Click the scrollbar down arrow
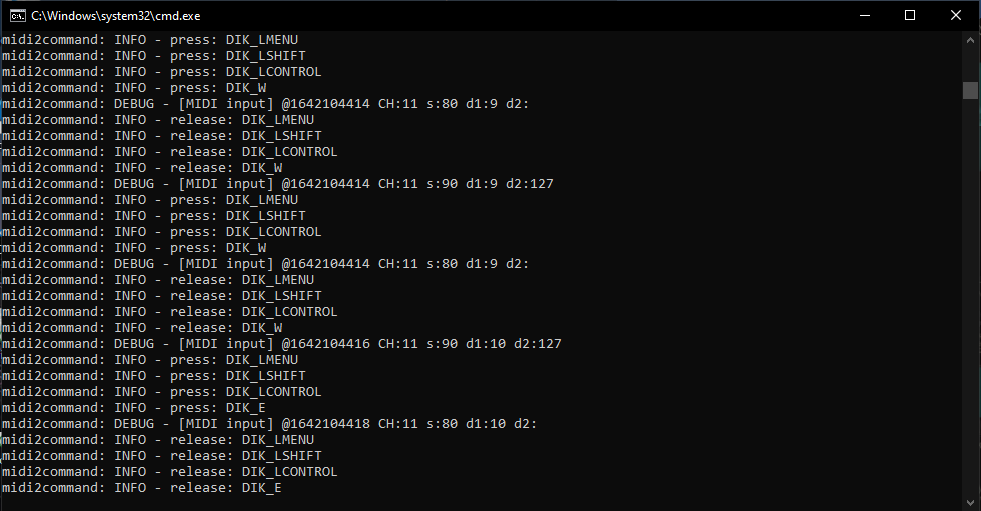Image resolution: width=981 pixels, height=511 pixels. (970, 502)
